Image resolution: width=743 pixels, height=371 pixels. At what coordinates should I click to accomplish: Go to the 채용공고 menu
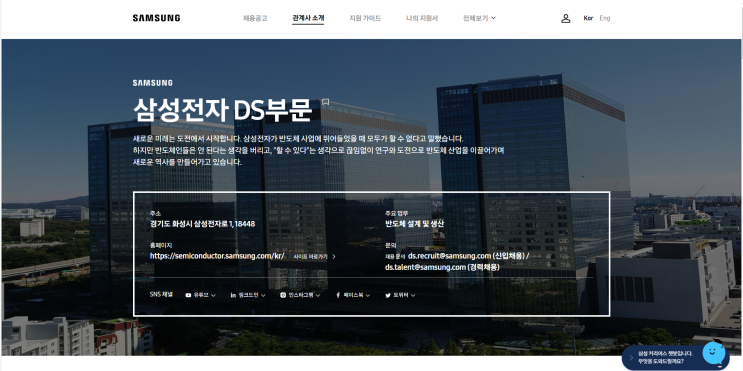click(255, 18)
